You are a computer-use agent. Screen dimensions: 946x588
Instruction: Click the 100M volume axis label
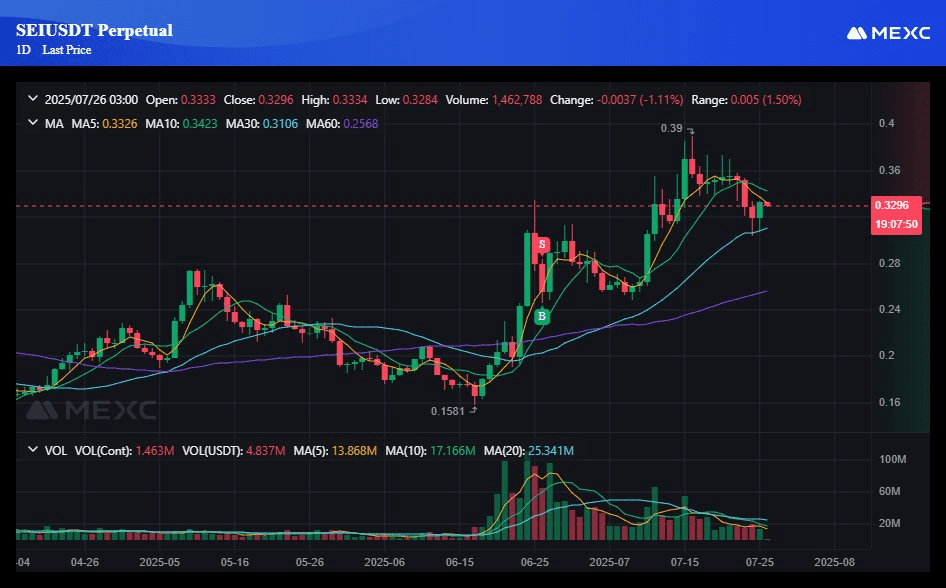click(892, 460)
